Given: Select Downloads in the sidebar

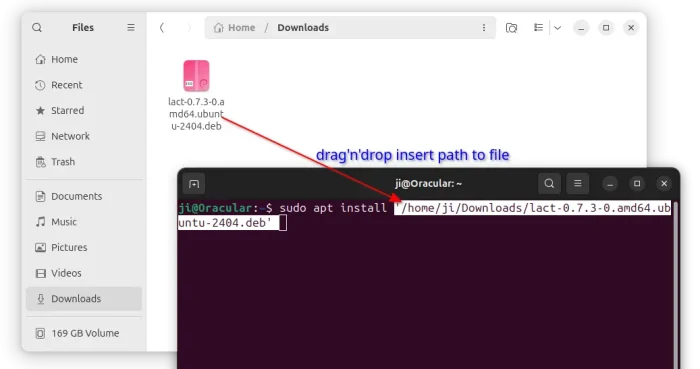Looking at the screenshot, I should [x=84, y=299].
